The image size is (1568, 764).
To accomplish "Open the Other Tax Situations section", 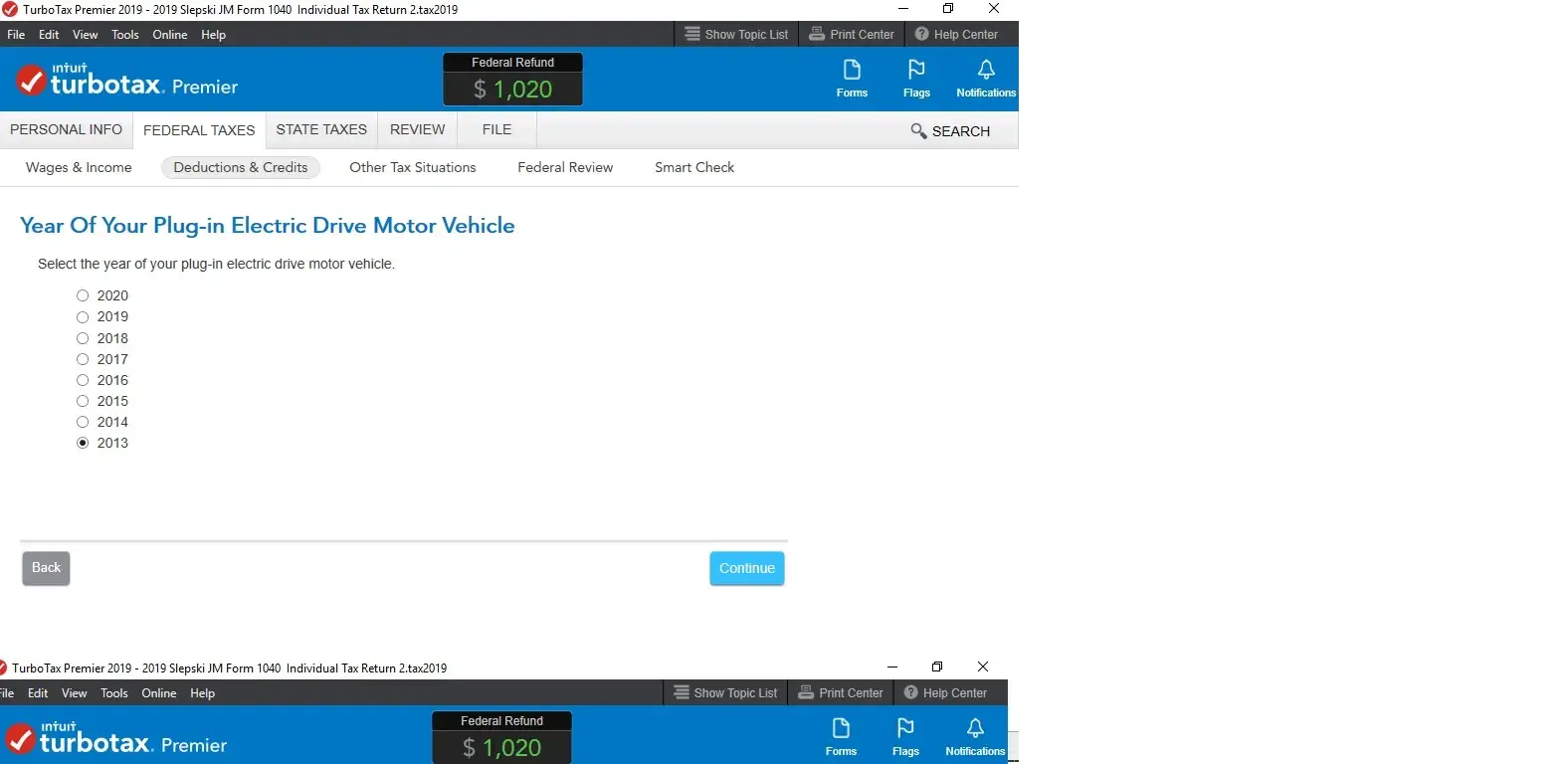I will tap(412, 167).
